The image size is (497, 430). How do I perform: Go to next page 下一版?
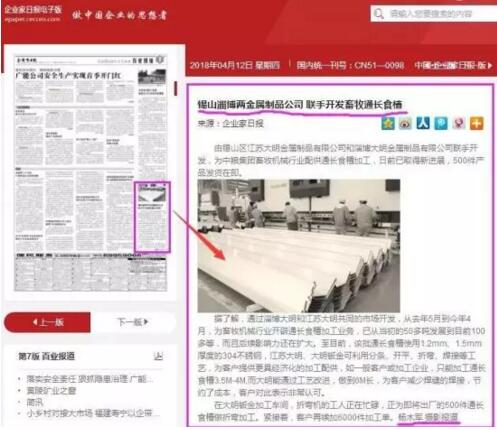pos(133,322)
